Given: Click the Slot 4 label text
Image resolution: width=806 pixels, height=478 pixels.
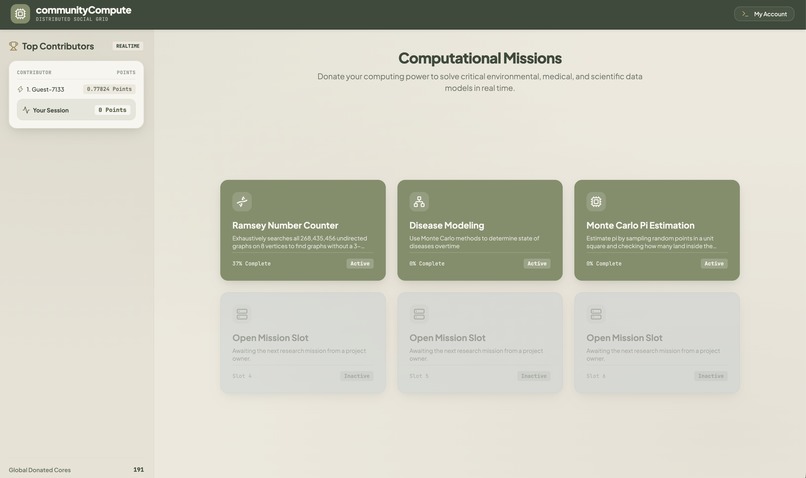Looking at the screenshot, I should click(x=242, y=376).
